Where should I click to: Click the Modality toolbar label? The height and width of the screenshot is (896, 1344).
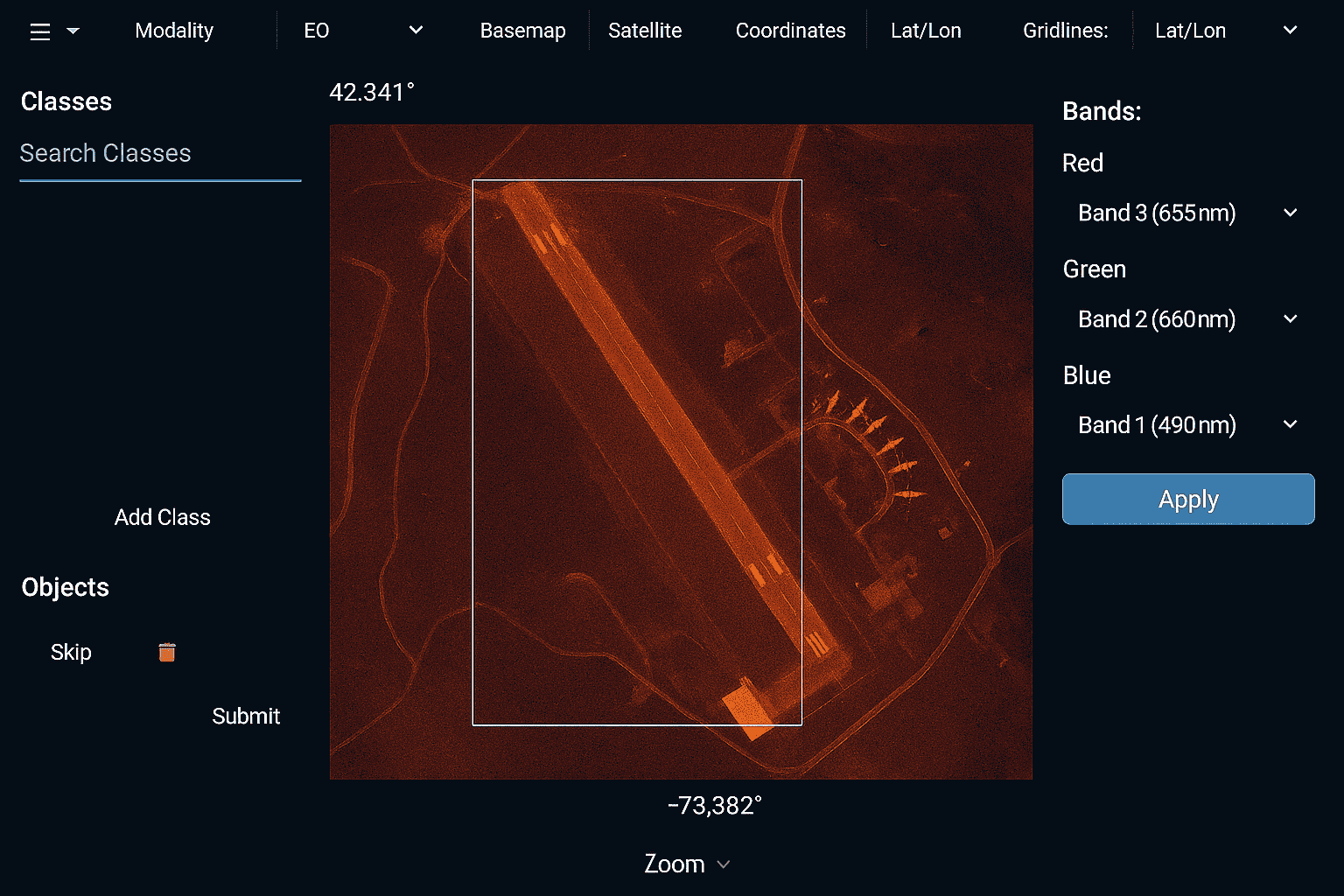tap(174, 31)
